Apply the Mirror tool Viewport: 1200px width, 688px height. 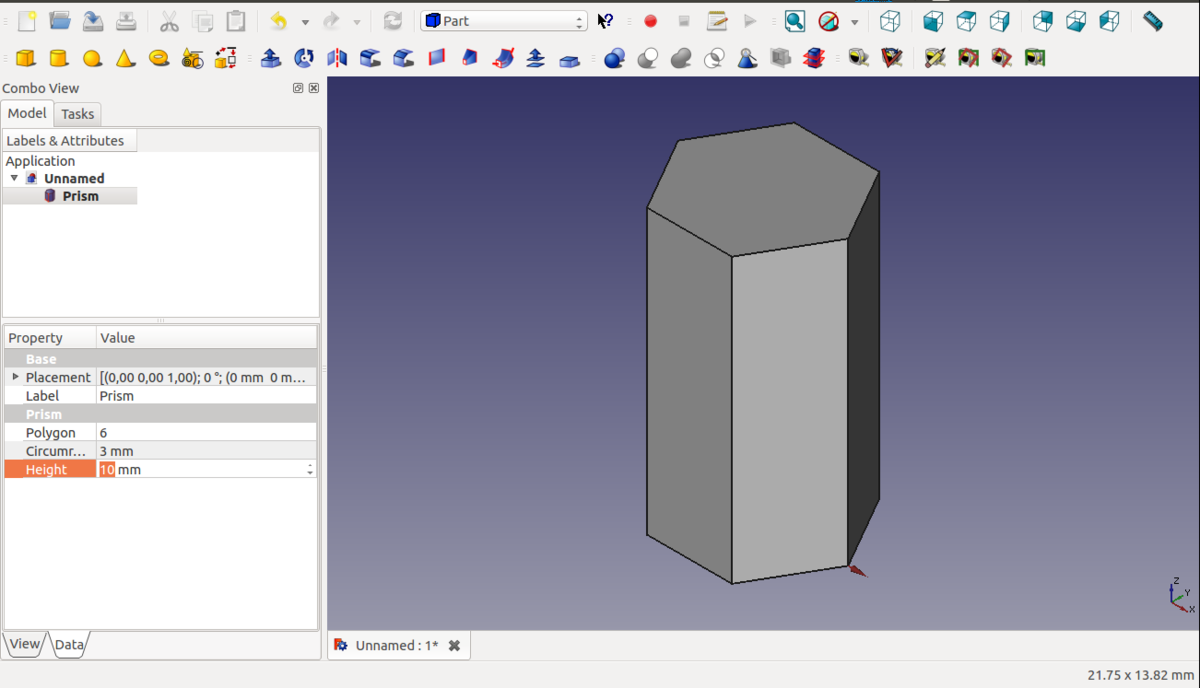(337, 59)
